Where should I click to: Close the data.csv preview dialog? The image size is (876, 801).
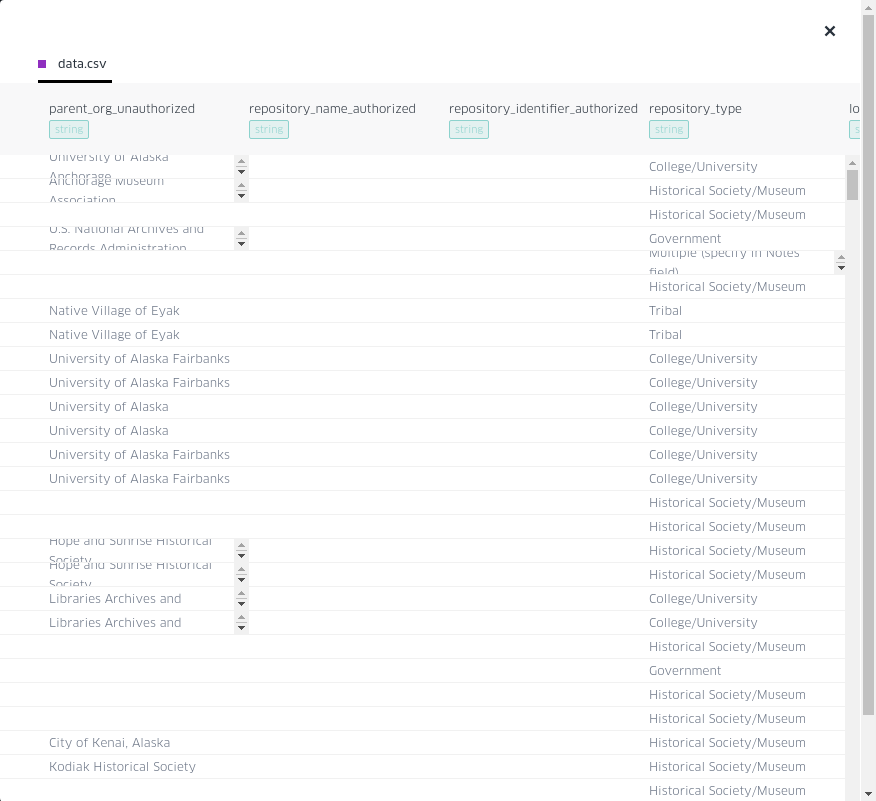[x=829, y=31]
